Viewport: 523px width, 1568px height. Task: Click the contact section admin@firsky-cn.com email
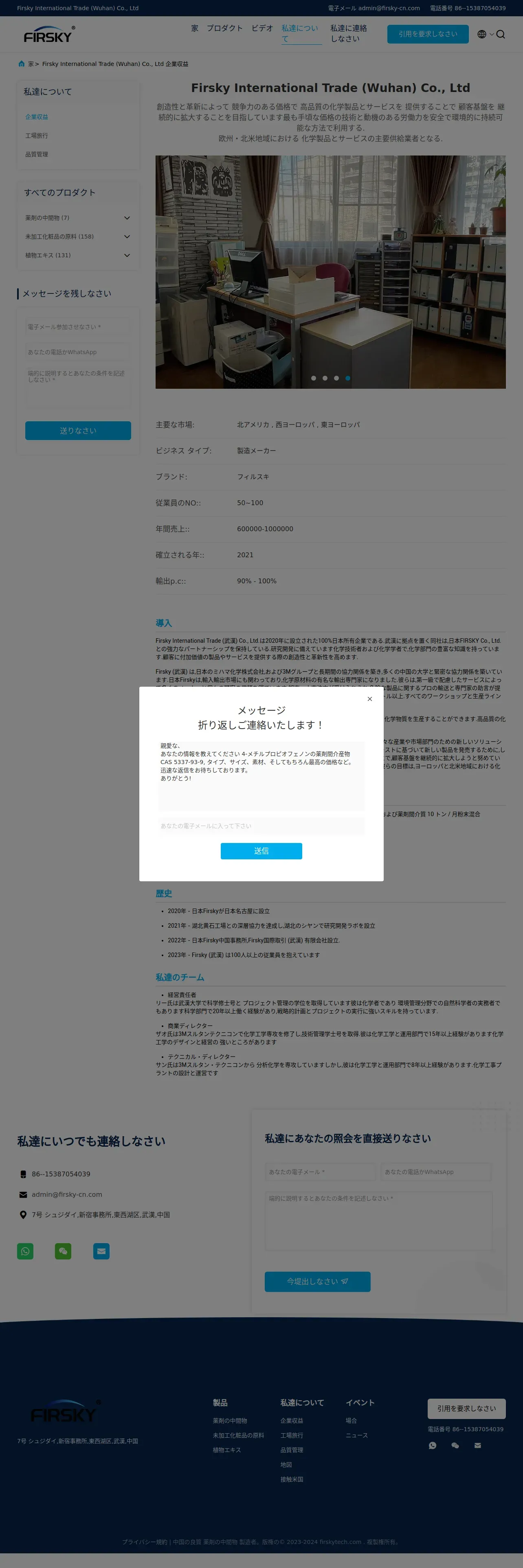coord(67,1194)
